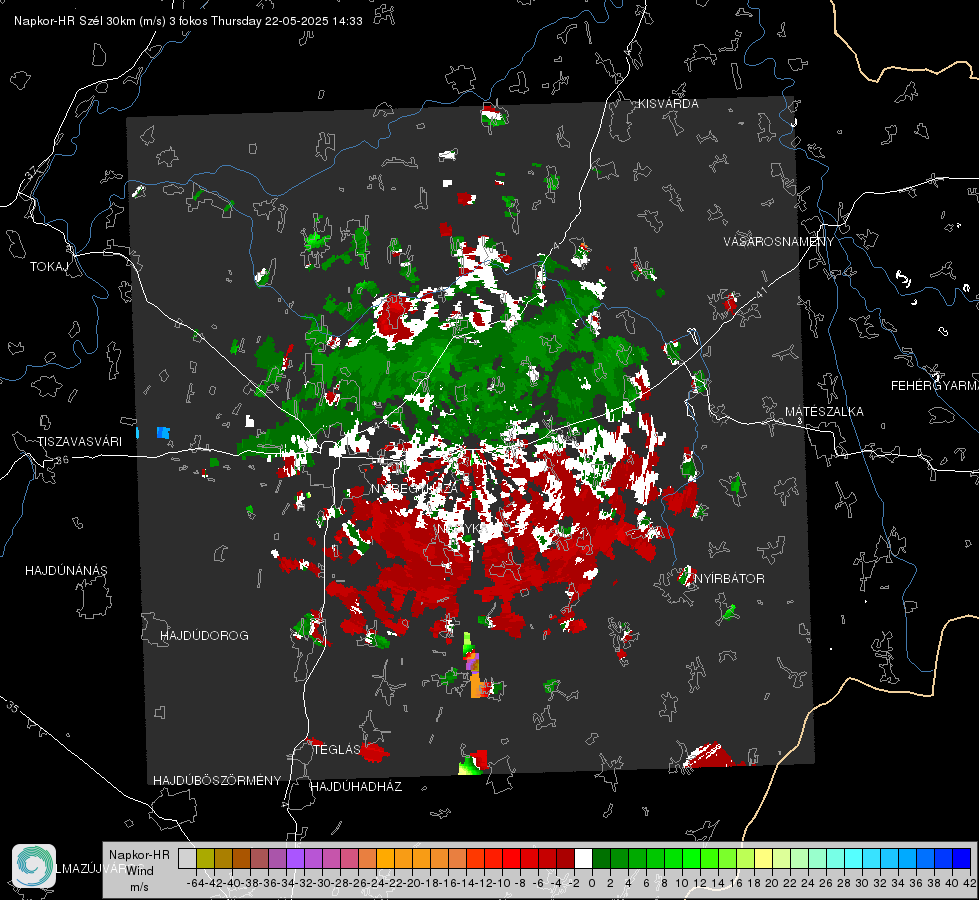The height and width of the screenshot is (900, 979).
Task: Pick the light gray first legend swatch
Action: click(187, 859)
